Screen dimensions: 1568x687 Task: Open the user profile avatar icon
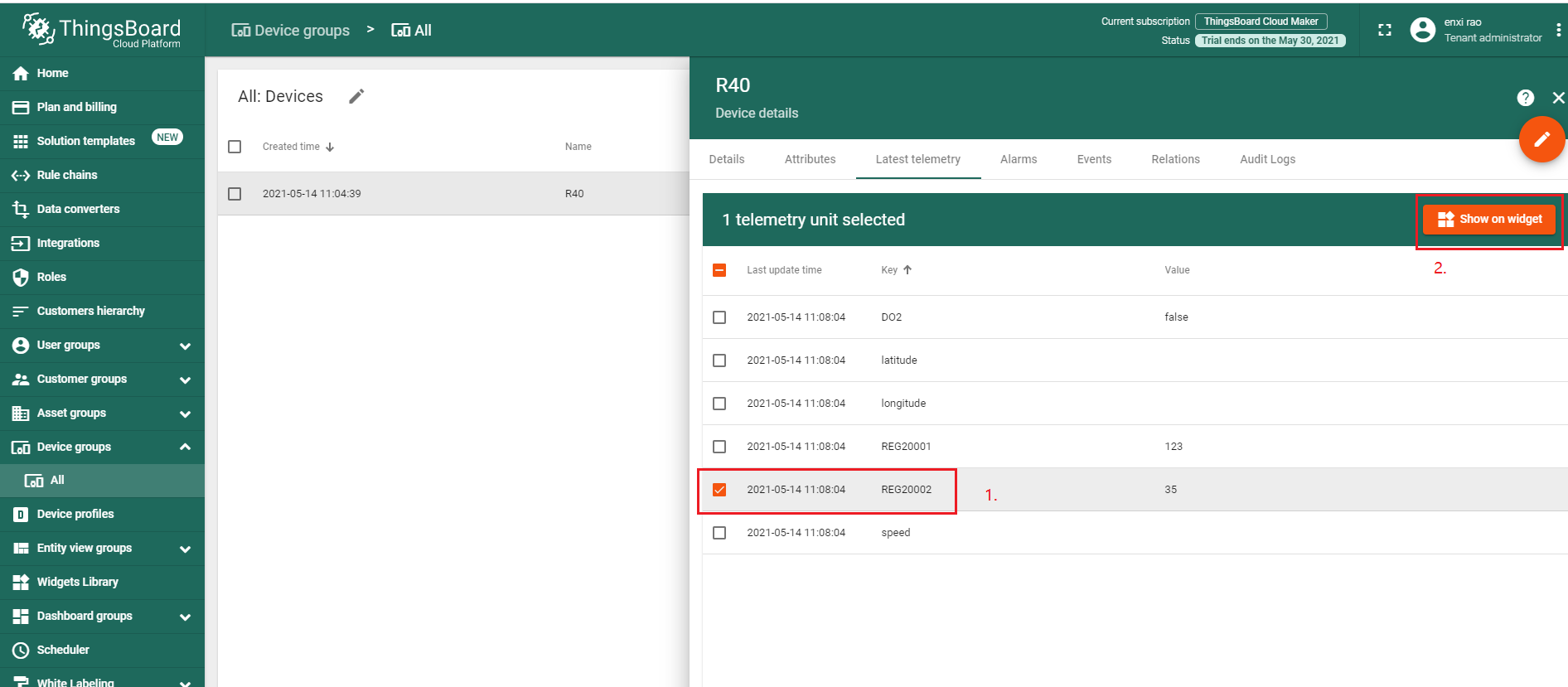(1422, 31)
